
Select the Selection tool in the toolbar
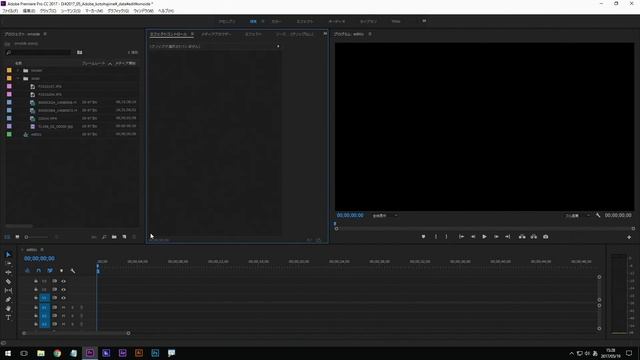coord(8,254)
